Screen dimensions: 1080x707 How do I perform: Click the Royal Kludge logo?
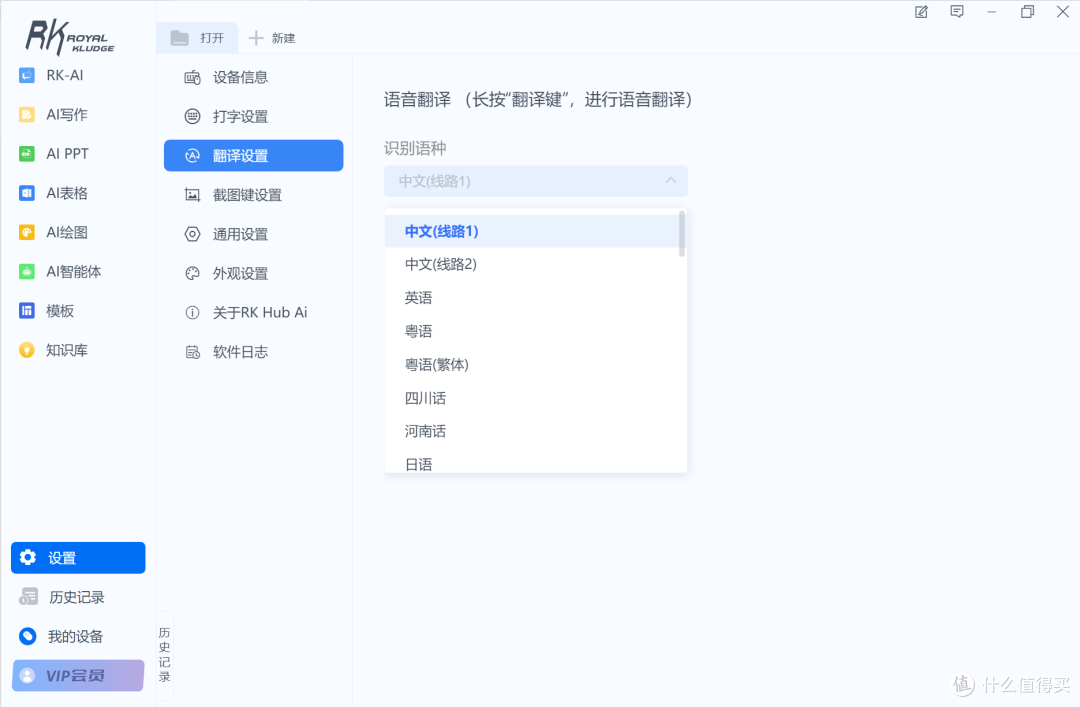click(70, 37)
